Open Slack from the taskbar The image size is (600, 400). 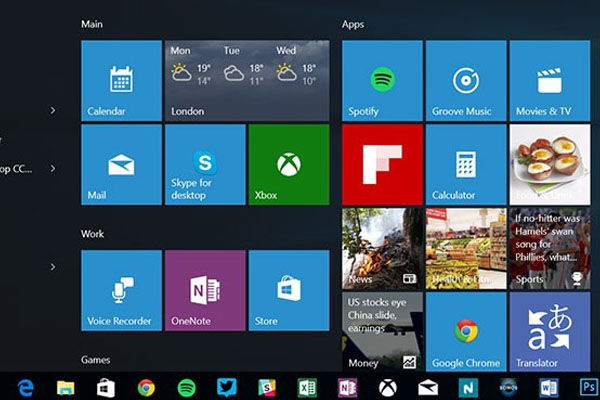267,388
